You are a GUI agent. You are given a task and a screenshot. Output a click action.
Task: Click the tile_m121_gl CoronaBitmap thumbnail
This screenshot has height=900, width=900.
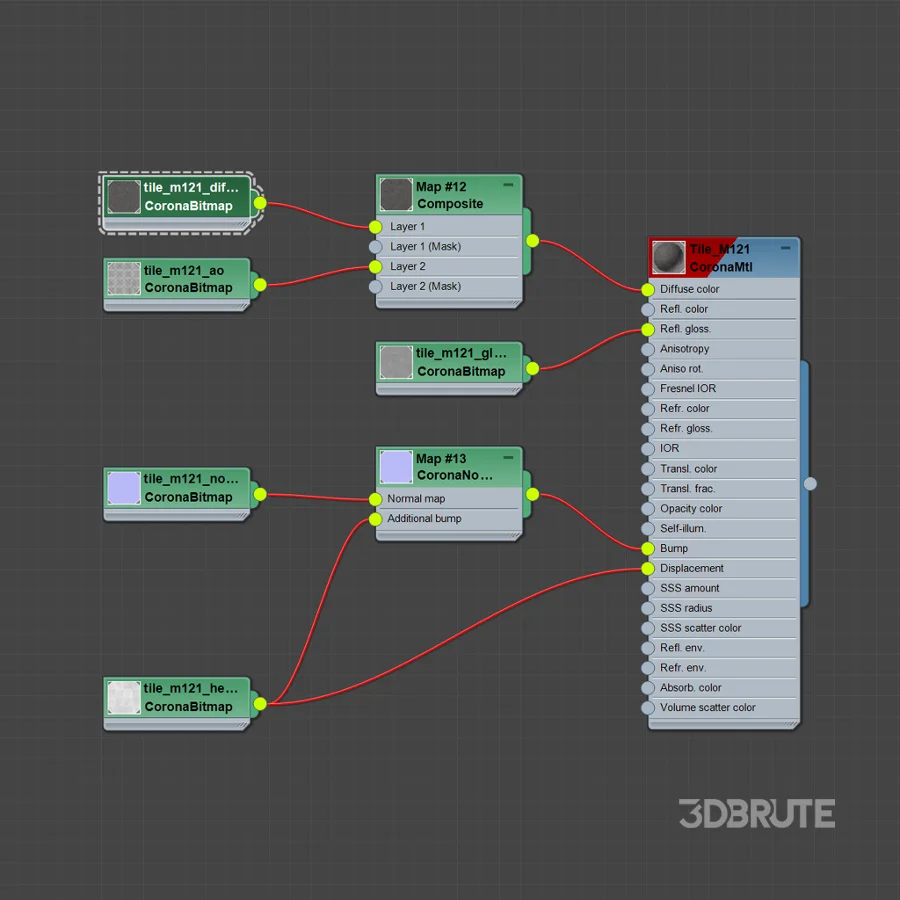coord(397,362)
